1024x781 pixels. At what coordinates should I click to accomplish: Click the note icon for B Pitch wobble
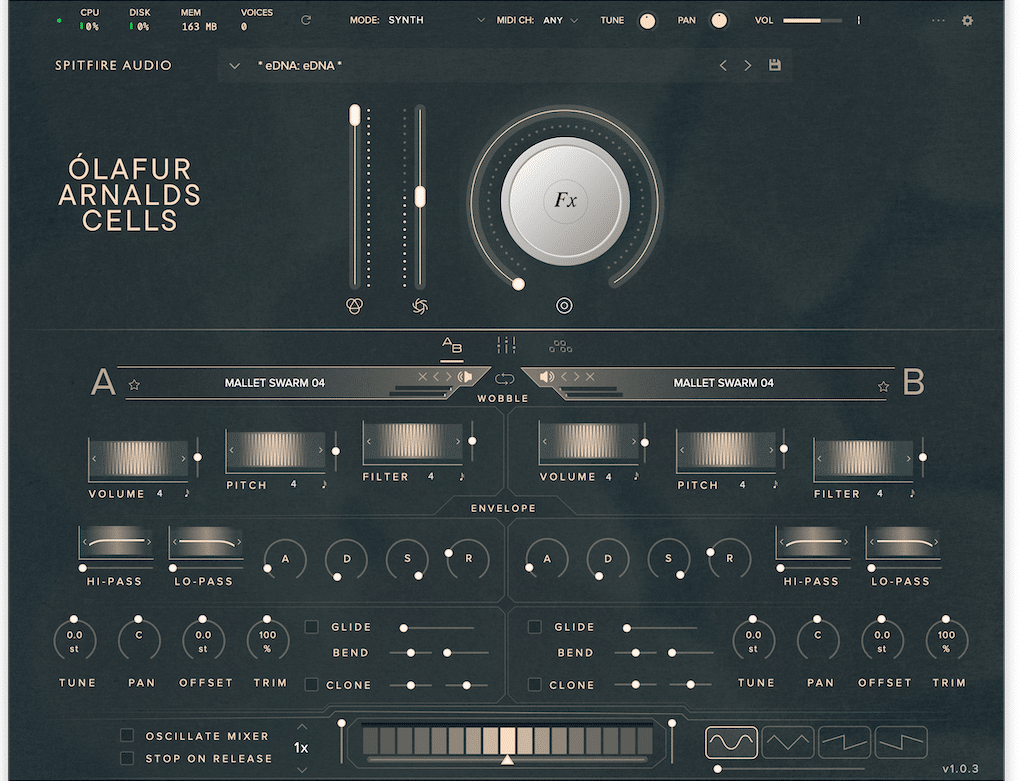point(775,485)
